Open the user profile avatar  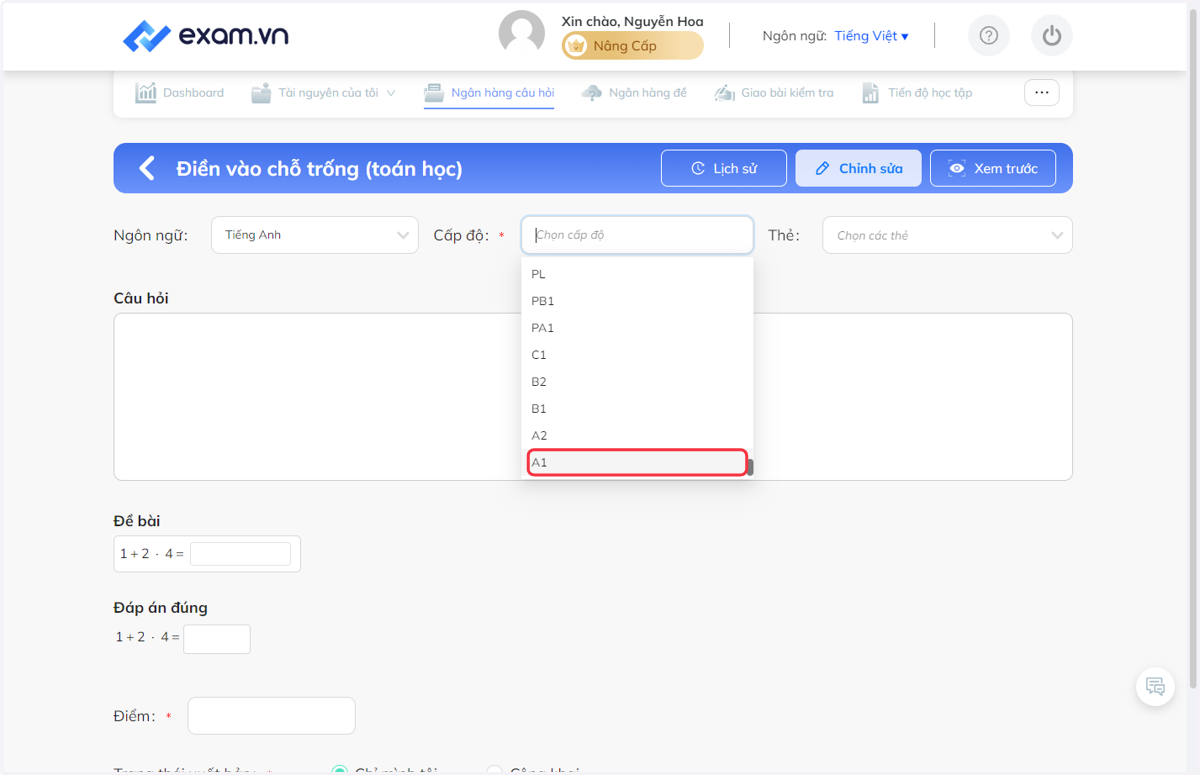coord(522,34)
